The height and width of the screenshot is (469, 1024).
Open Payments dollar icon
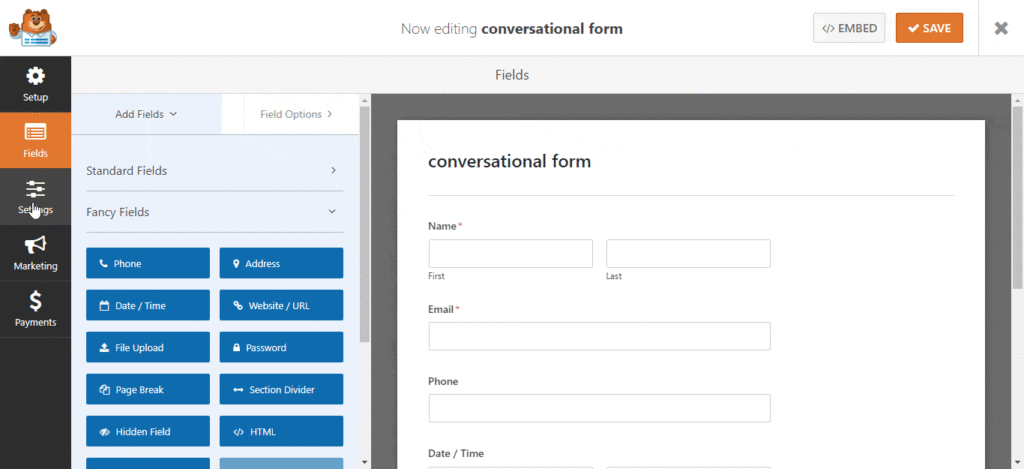tap(35, 301)
